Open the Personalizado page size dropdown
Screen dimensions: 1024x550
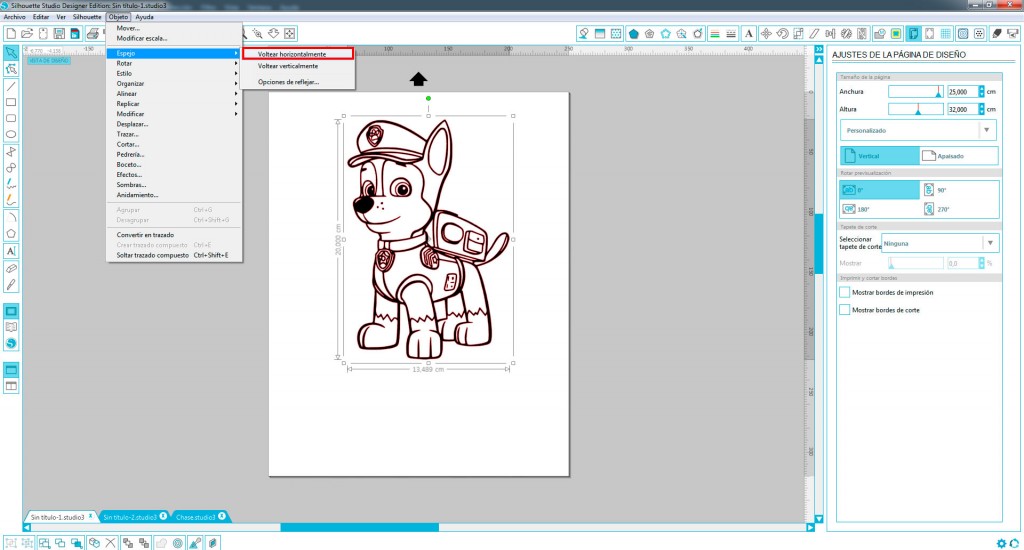(918, 130)
